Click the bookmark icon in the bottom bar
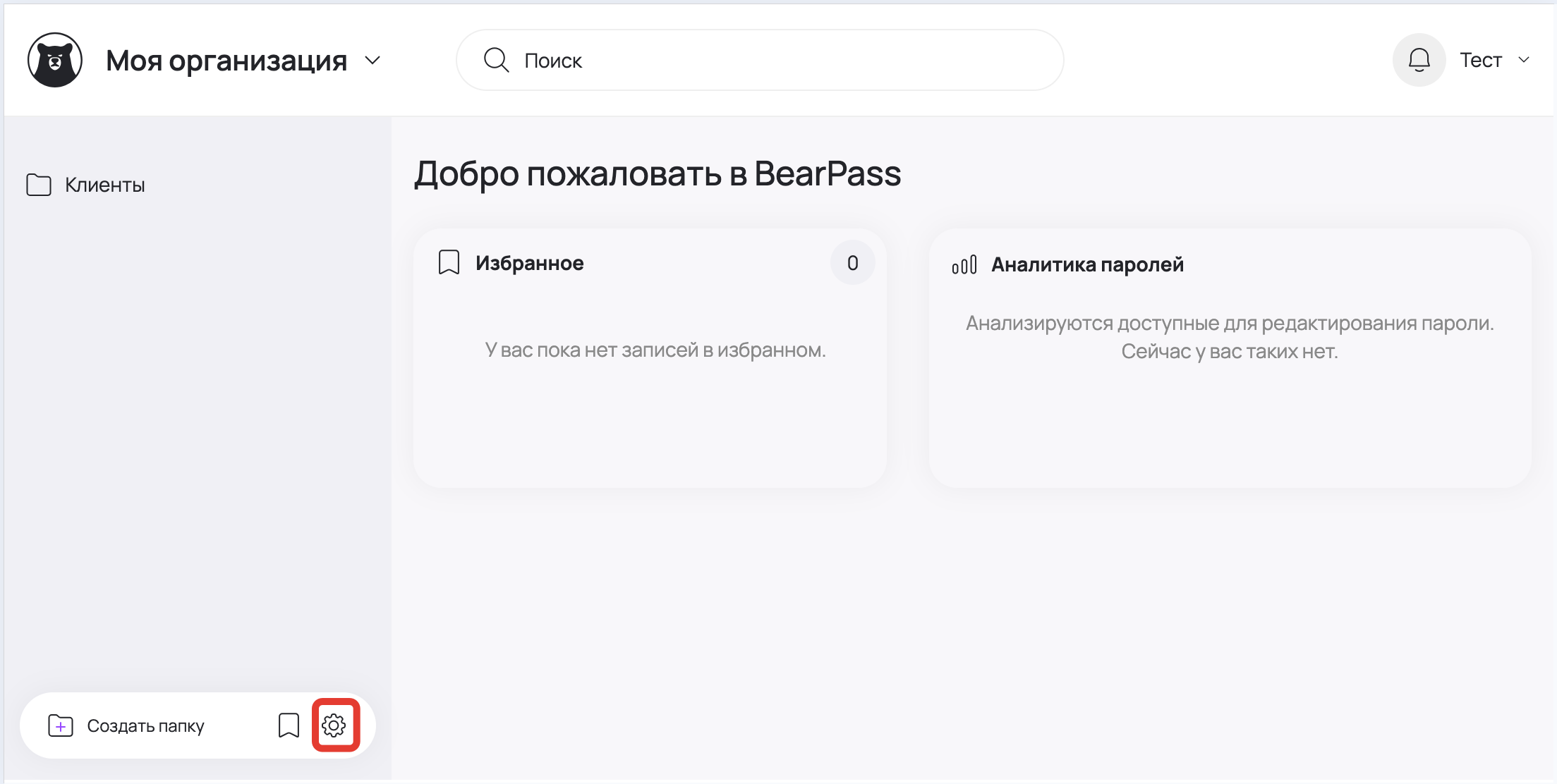The width and height of the screenshot is (1557, 784). (289, 725)
